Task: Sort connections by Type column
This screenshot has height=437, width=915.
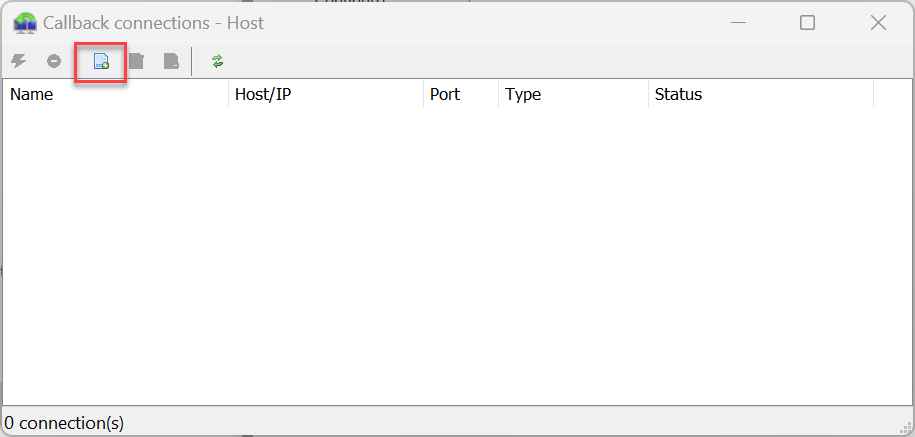Action: [x=572, y=95]
